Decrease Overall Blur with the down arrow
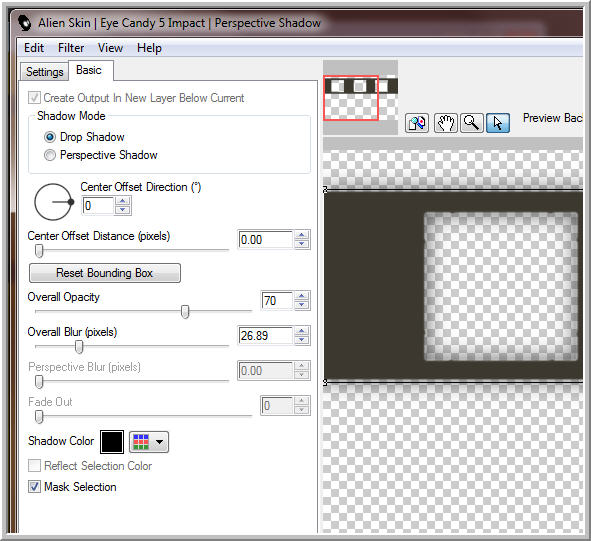 point(302,340)
